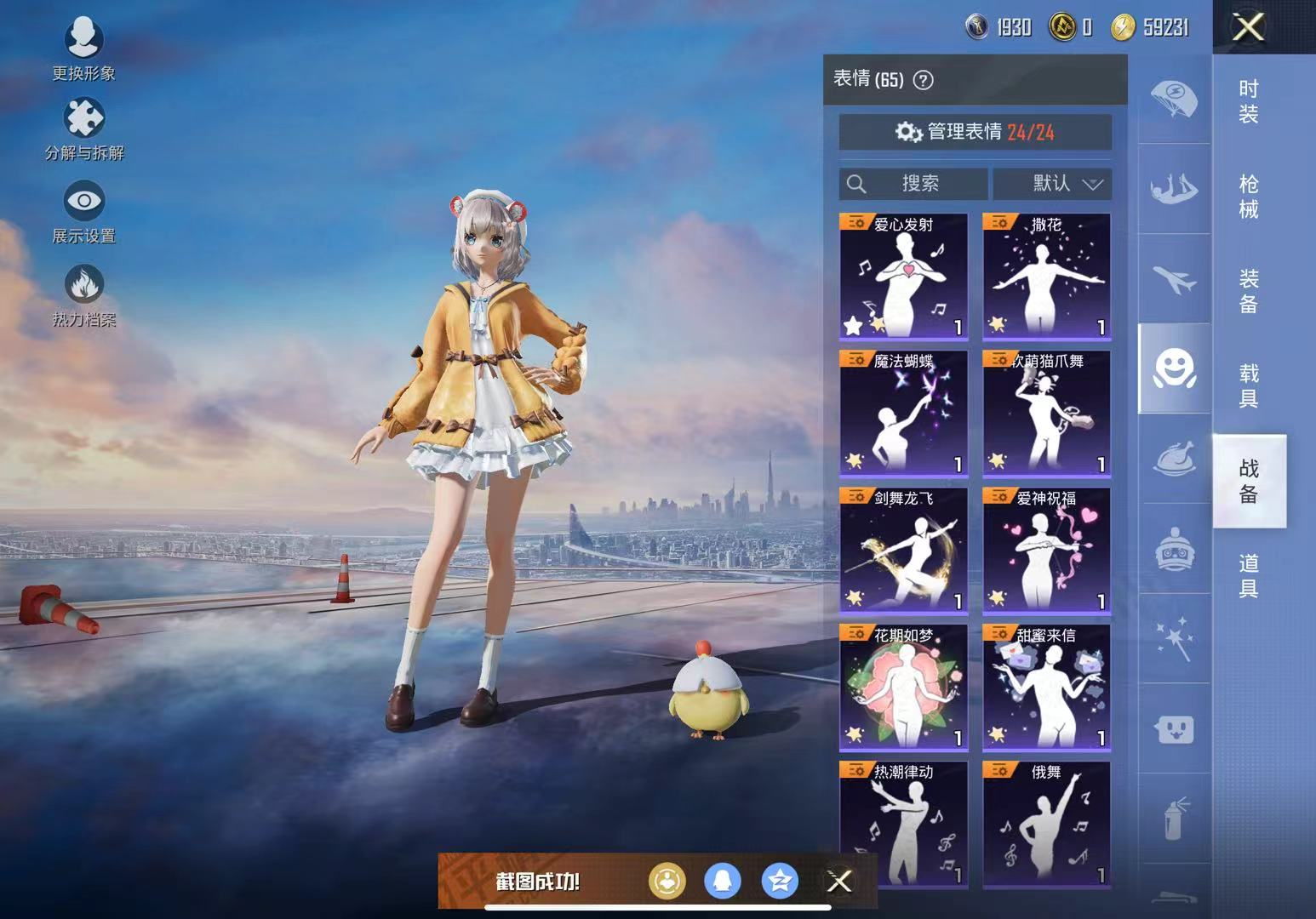Open 更换形象 character change icon
This screenshot has height=919, width=1316.
(x=83, y=38)
